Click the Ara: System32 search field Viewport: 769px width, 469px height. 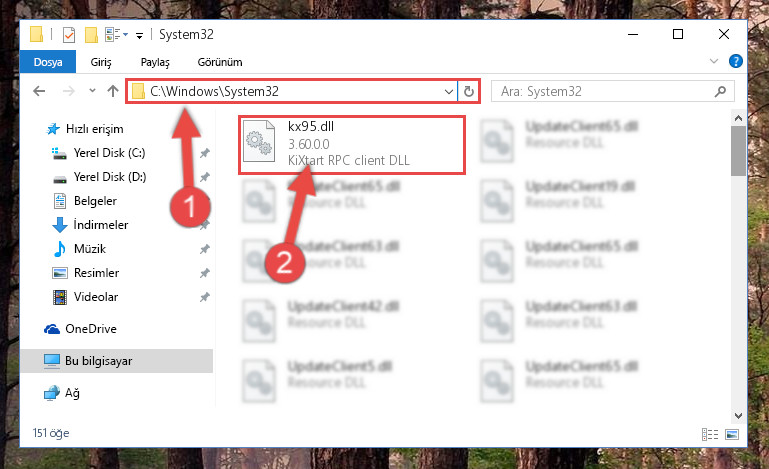pyautogui.click(x=605, y=91)
